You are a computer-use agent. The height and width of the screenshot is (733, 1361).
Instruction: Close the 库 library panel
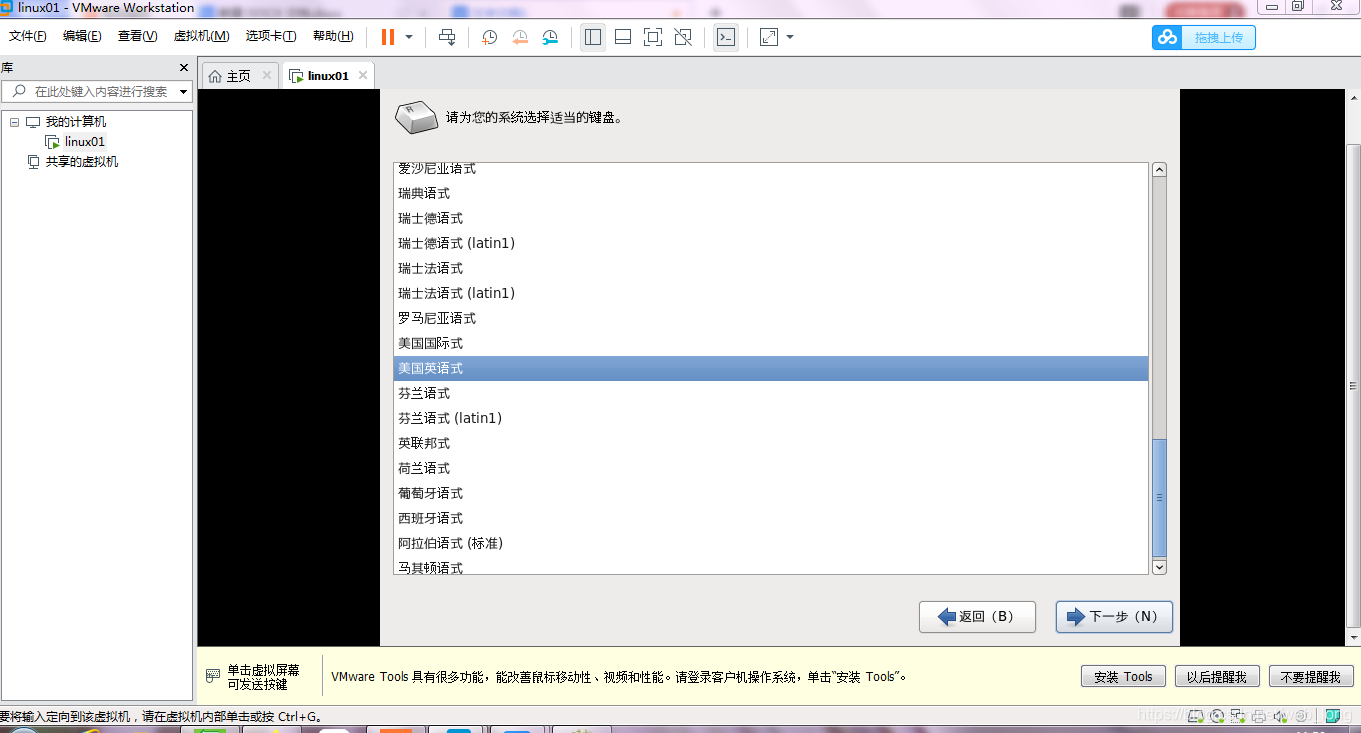coord(183,67)
